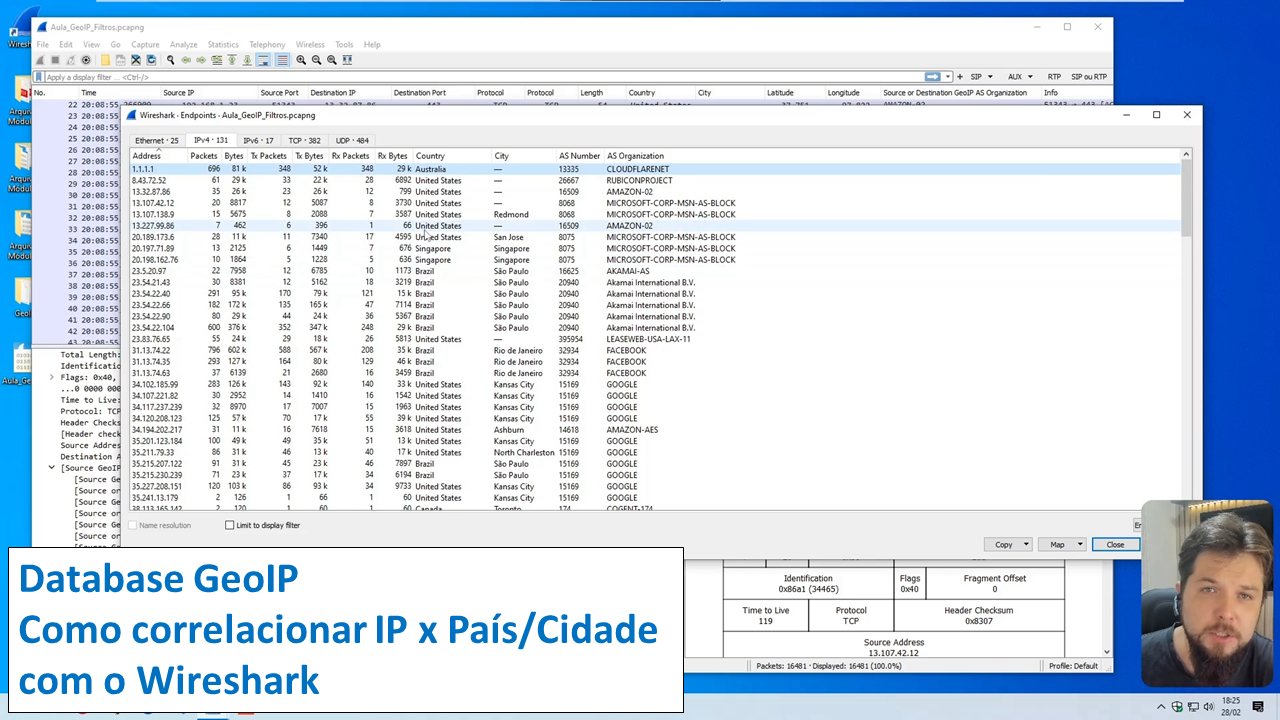Open the Copy dropdown in Endpoints
1280x720 pixels.
[x=1007, y=545]
